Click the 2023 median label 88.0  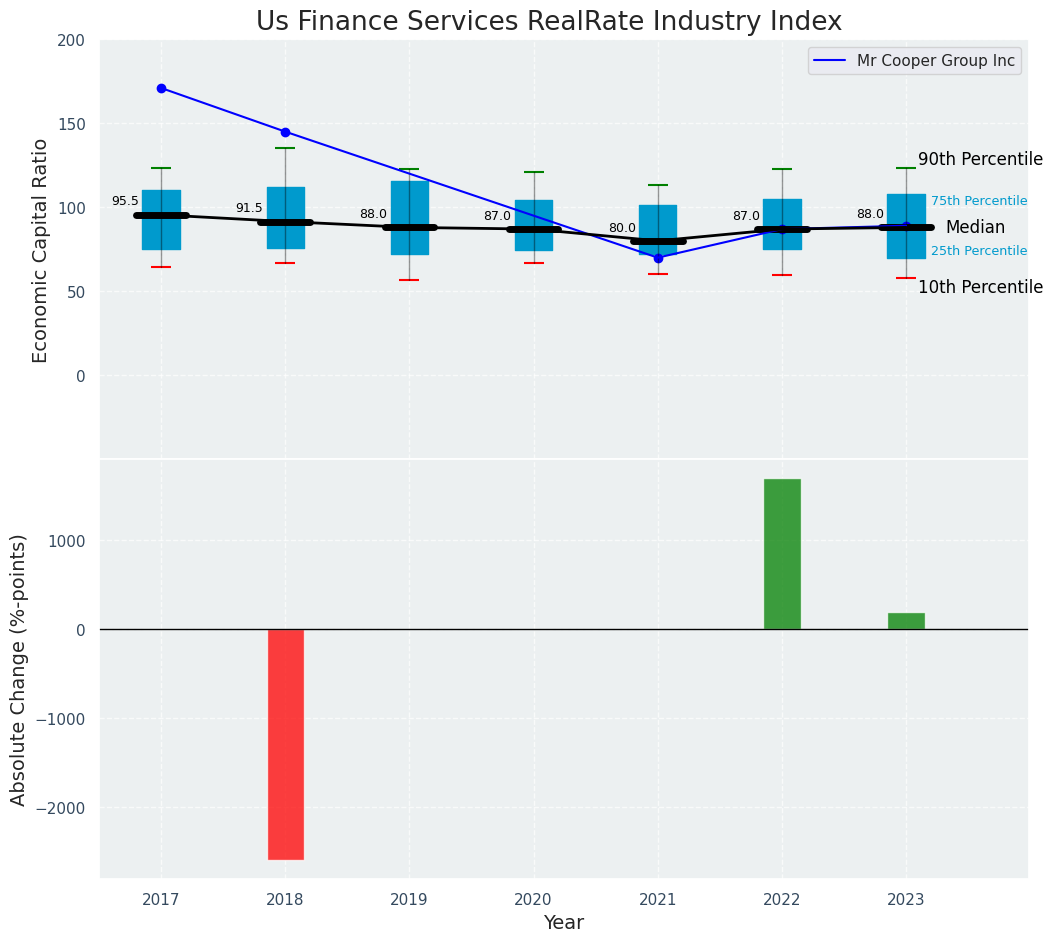870,214
